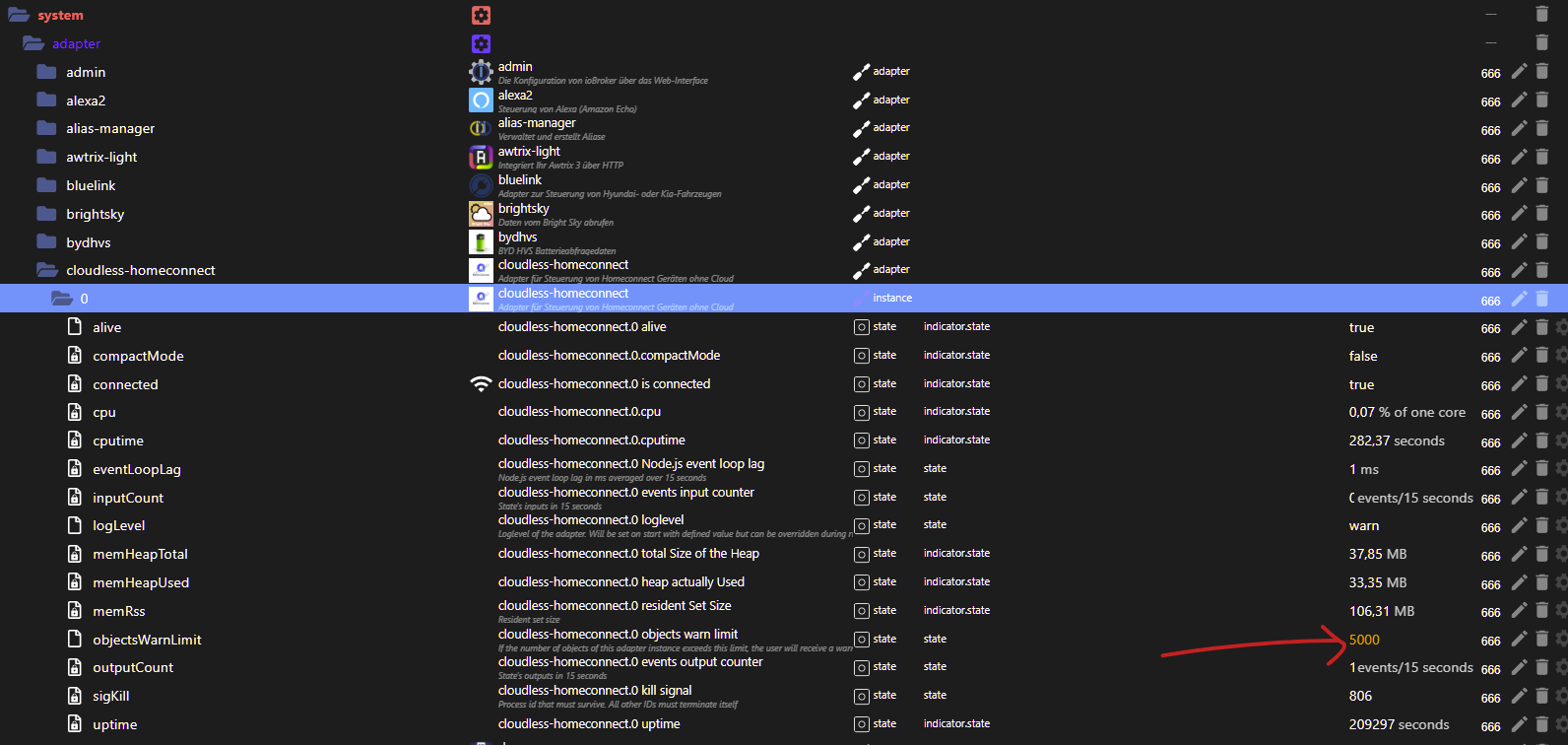Click the brightsky weather adapter logo

[481, 214]
